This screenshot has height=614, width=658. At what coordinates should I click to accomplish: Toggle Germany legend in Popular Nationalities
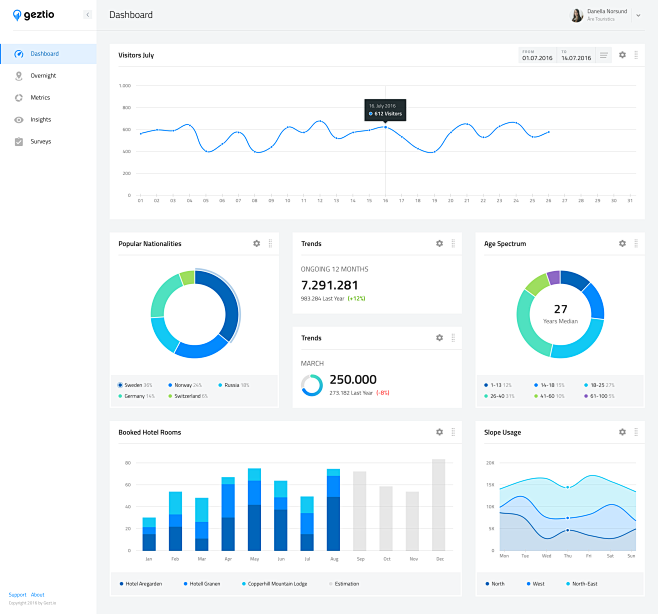tap(136, 396)
